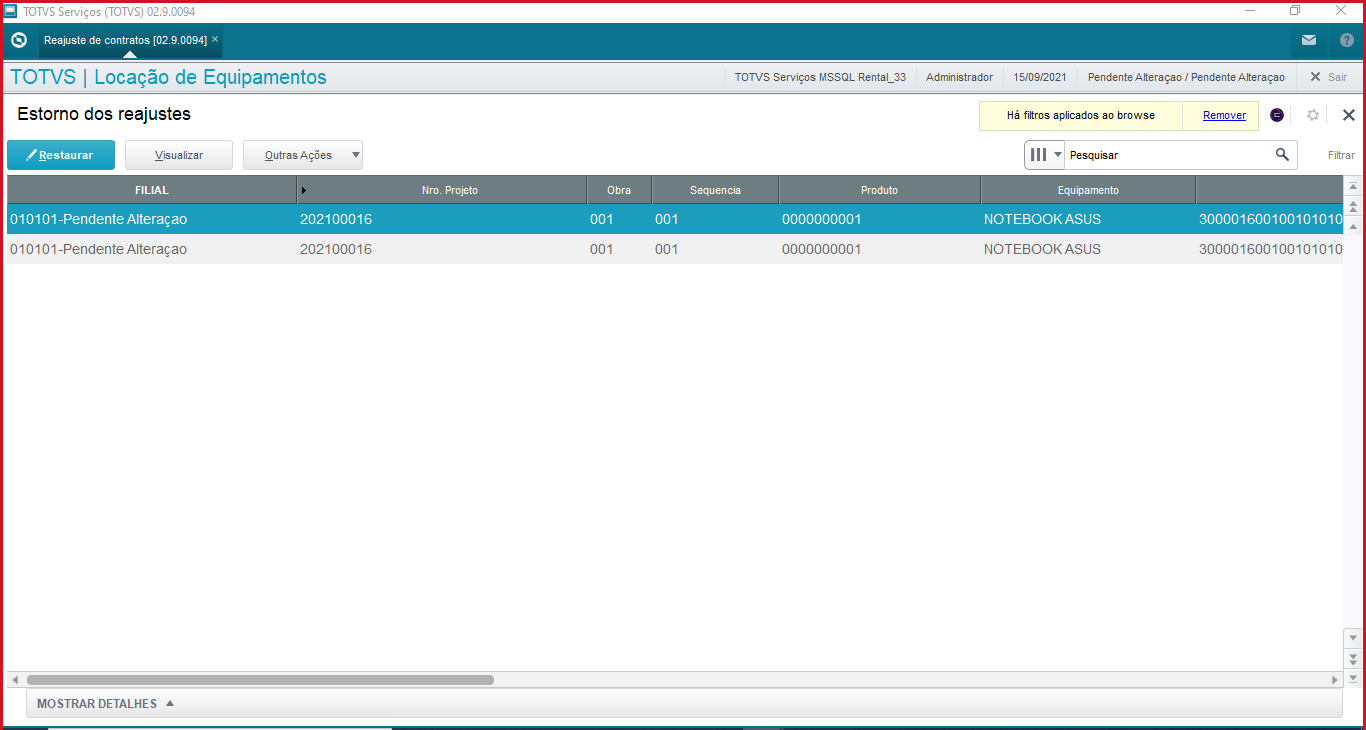Image resolution: width=1366 pixels, height=730 pixels.
Task: Click the horizontal scrollbar right arrow
Action: pyautogui.click(x=1334, y=680)
